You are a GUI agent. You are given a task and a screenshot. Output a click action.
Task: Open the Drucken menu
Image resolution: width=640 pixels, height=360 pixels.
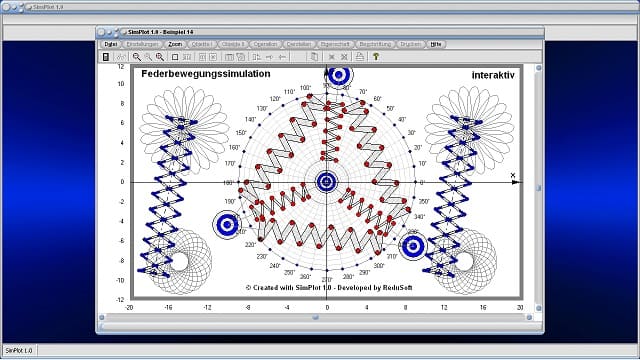410,44
